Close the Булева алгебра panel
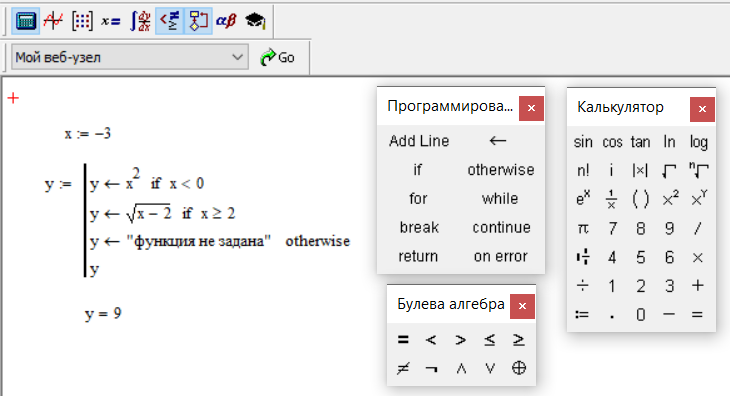The width and height of the screenshot is (730, 396). [x=522, y=306]
